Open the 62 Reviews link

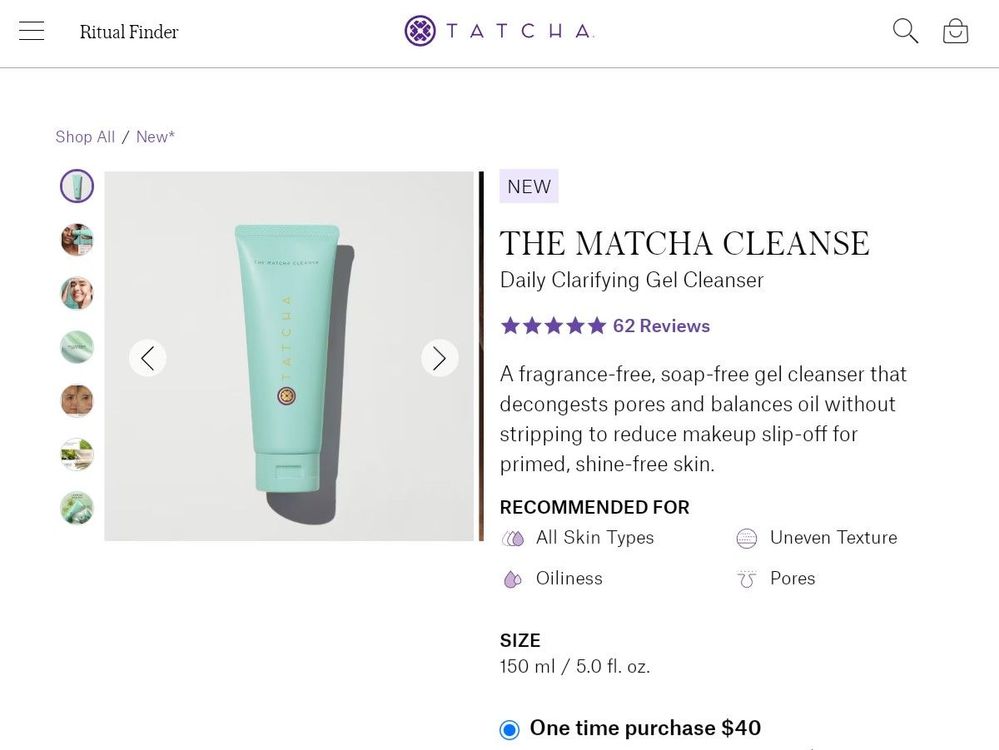coord(661,326)
